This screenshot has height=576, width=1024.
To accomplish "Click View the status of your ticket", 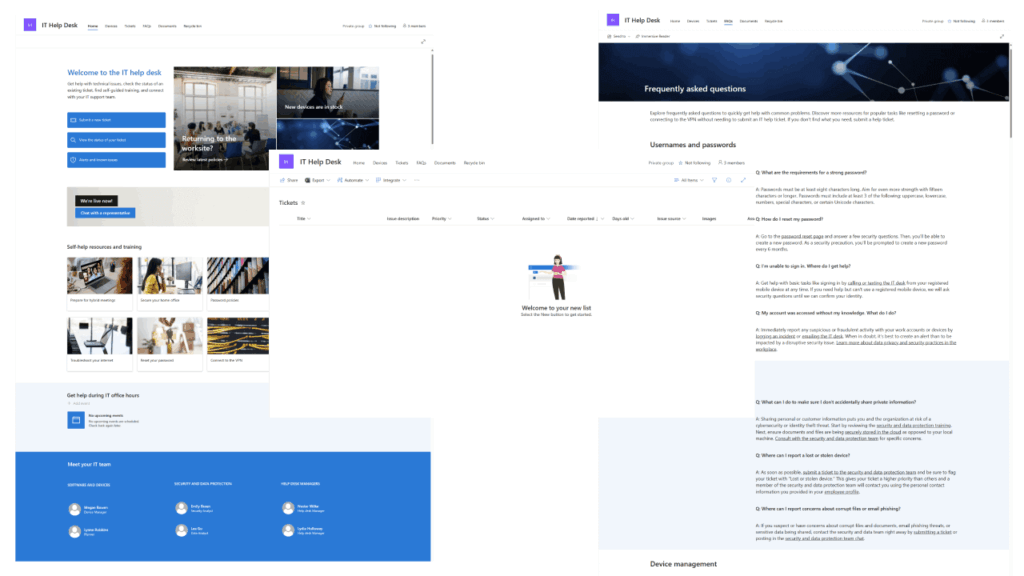I will tap(116, 140).
